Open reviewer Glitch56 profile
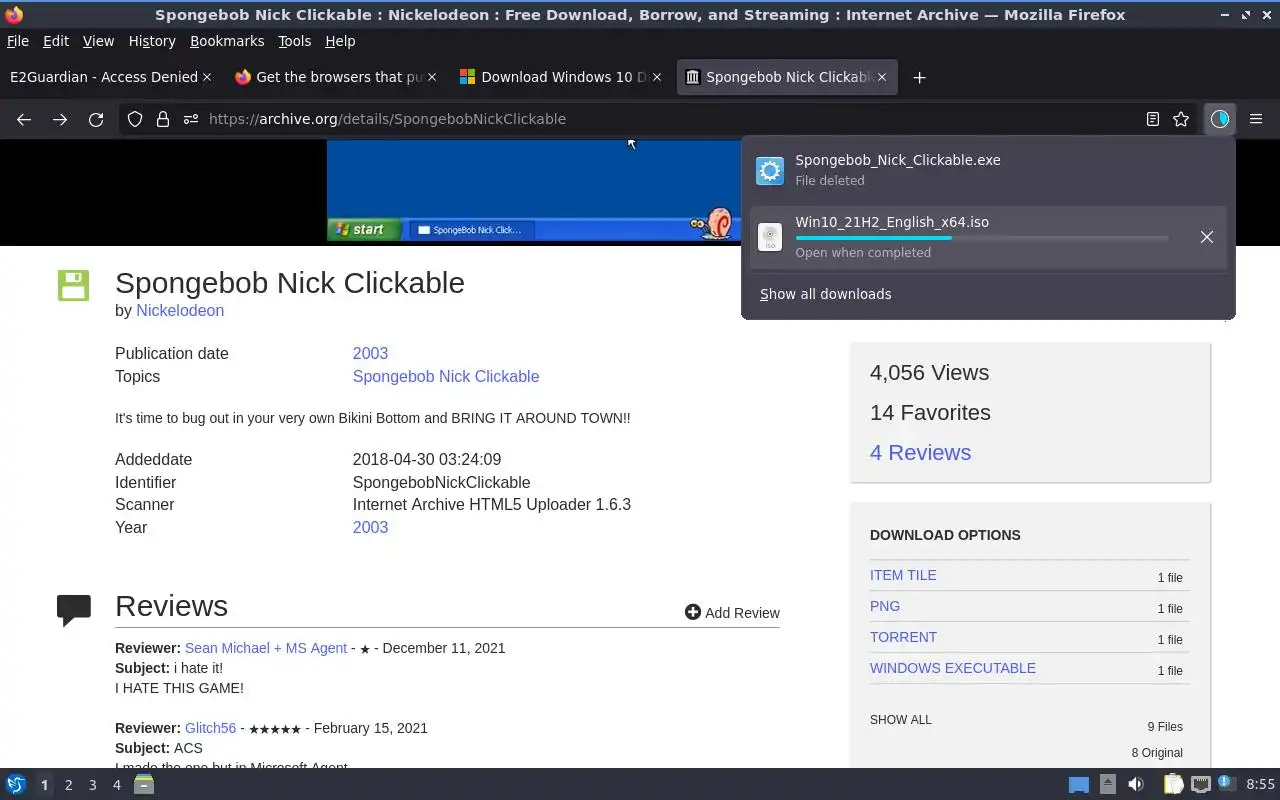The height and width of the screenshot is (800, 1280). [x=210, y=728]
